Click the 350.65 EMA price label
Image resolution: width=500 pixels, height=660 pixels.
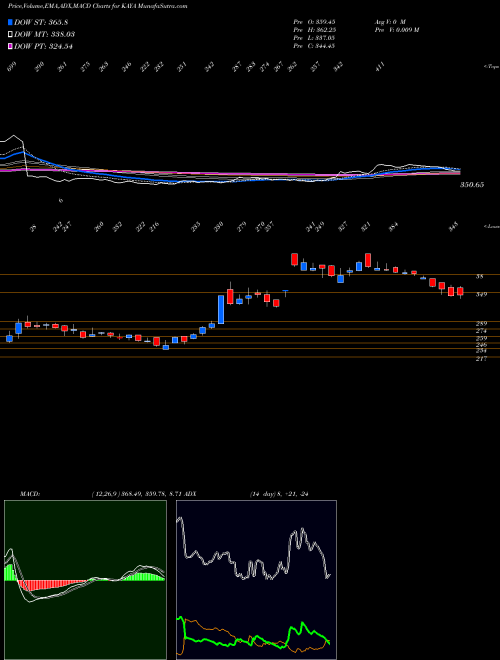coord(472,185)
